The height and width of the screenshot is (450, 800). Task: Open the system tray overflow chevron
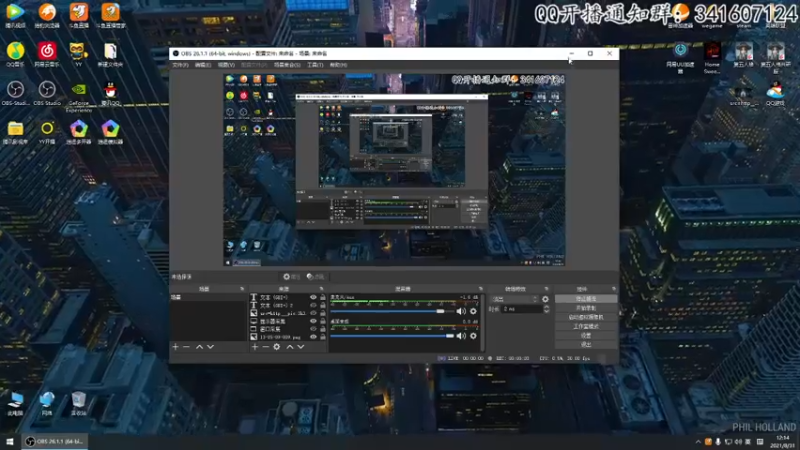[x=698, y=442]
